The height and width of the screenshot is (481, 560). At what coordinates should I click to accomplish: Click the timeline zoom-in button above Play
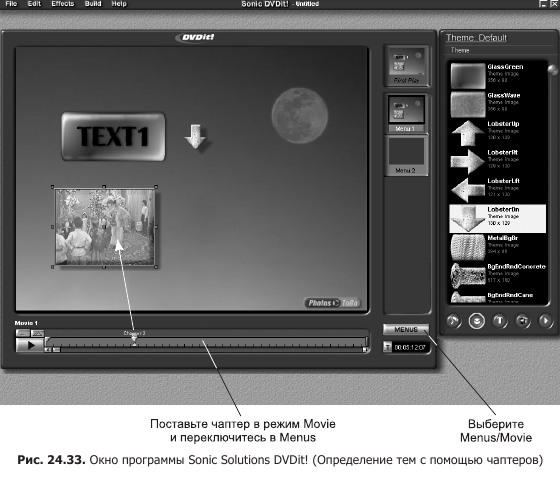38,334
